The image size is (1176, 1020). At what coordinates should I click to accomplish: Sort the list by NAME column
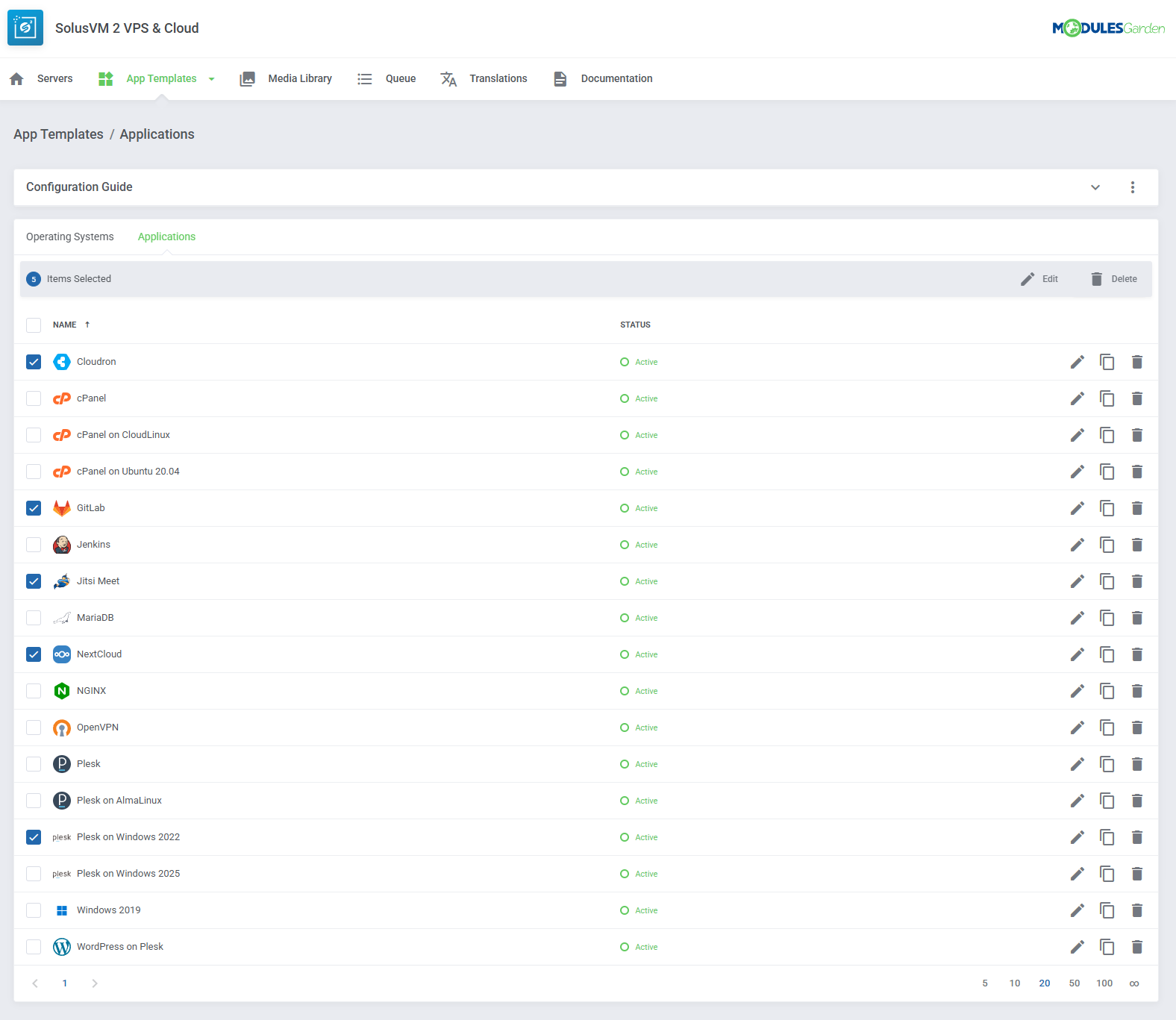click(65, 325)
